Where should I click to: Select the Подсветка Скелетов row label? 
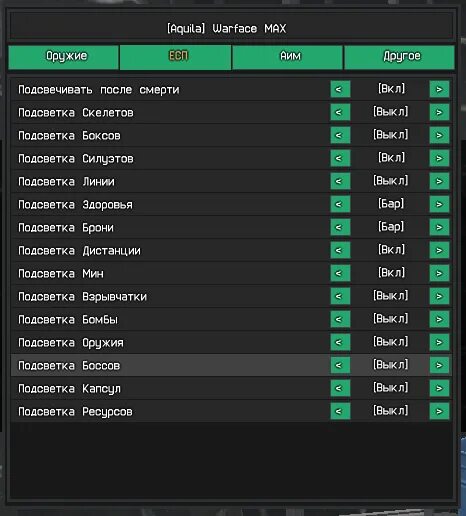(x=76, y=113)
